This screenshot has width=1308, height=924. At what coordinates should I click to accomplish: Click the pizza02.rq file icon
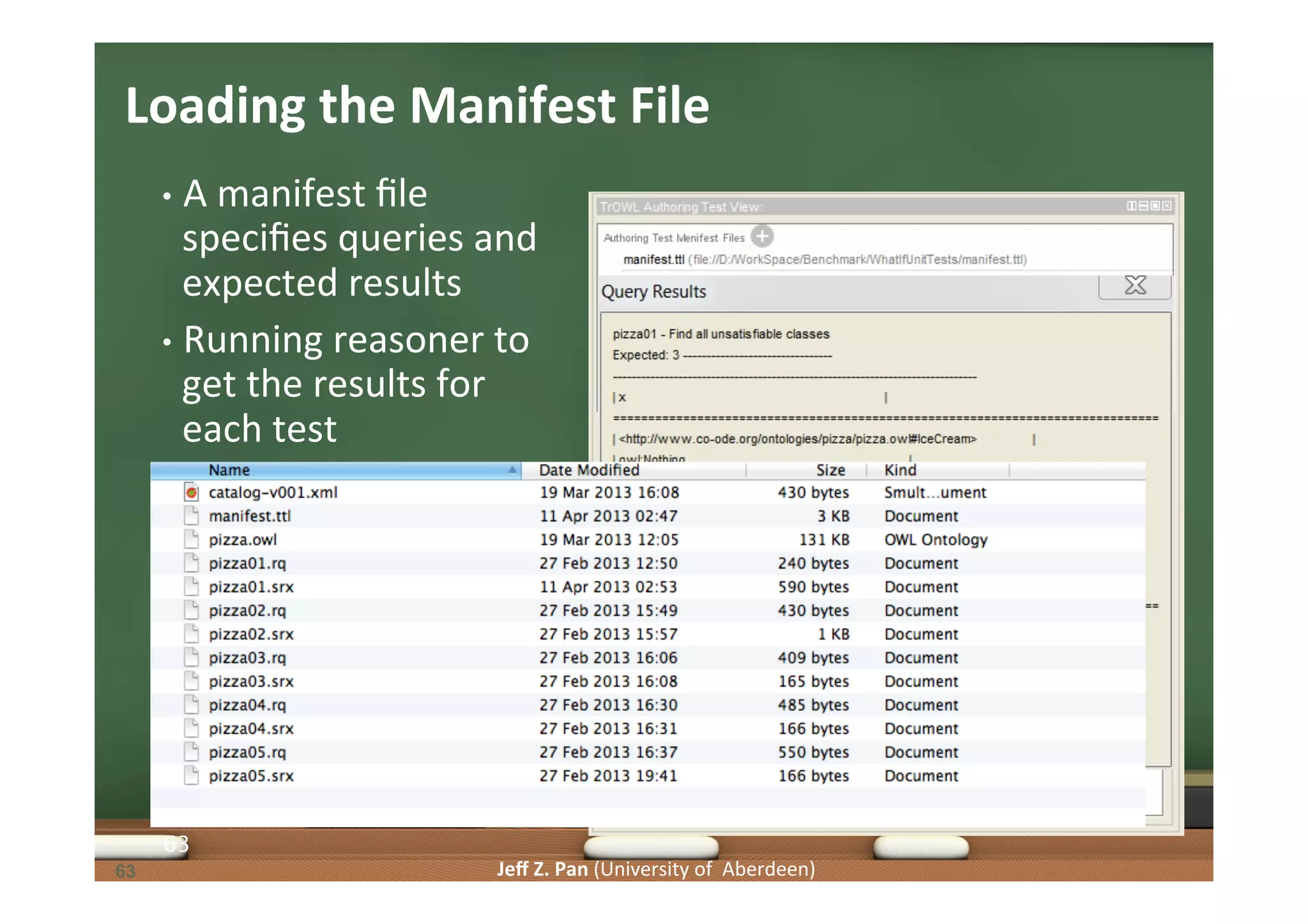pyautogui.click(x=191, y=610)
